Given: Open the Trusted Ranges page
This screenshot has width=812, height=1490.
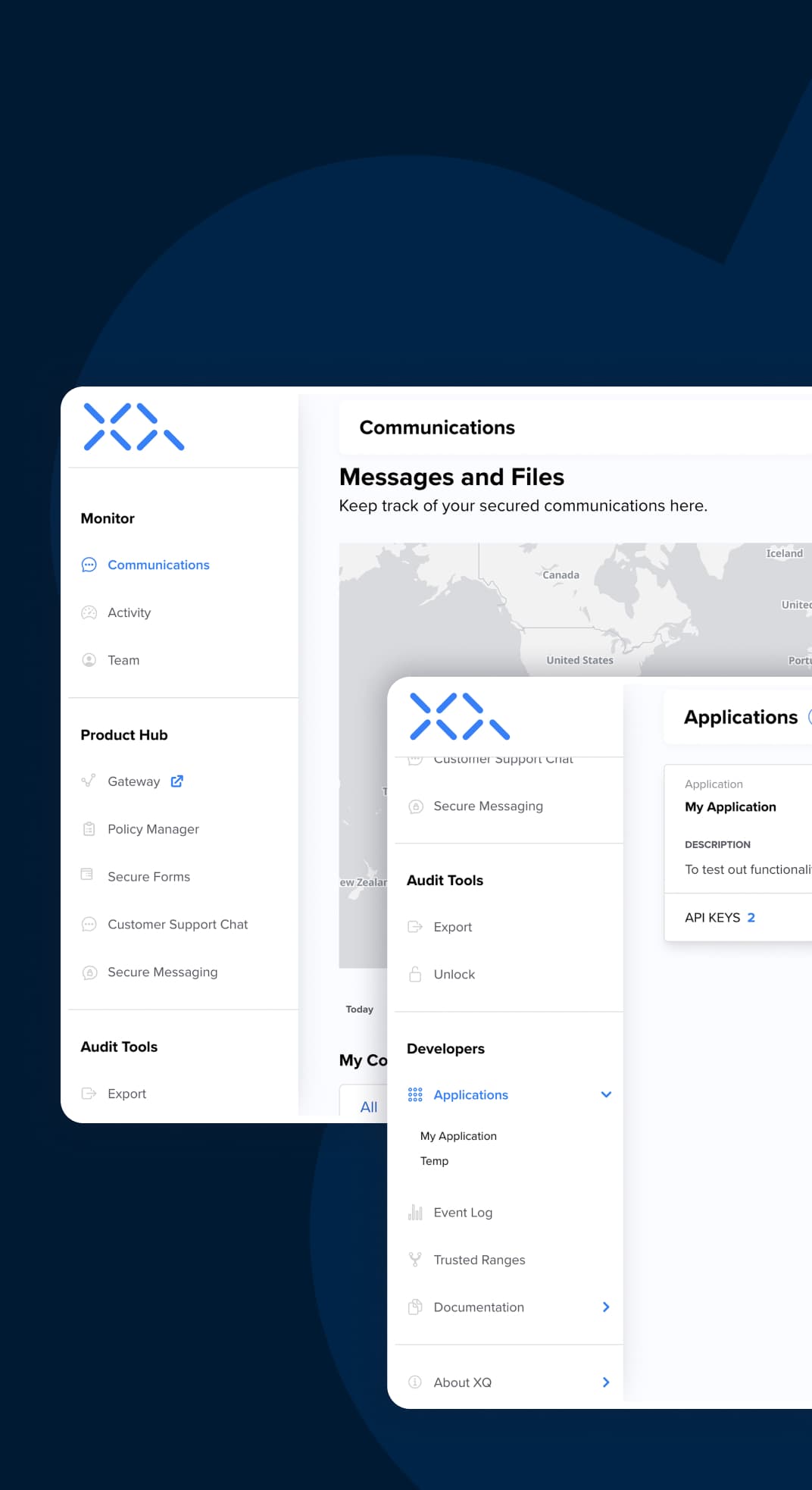Looking at the screenshot, I should 479,1260.
